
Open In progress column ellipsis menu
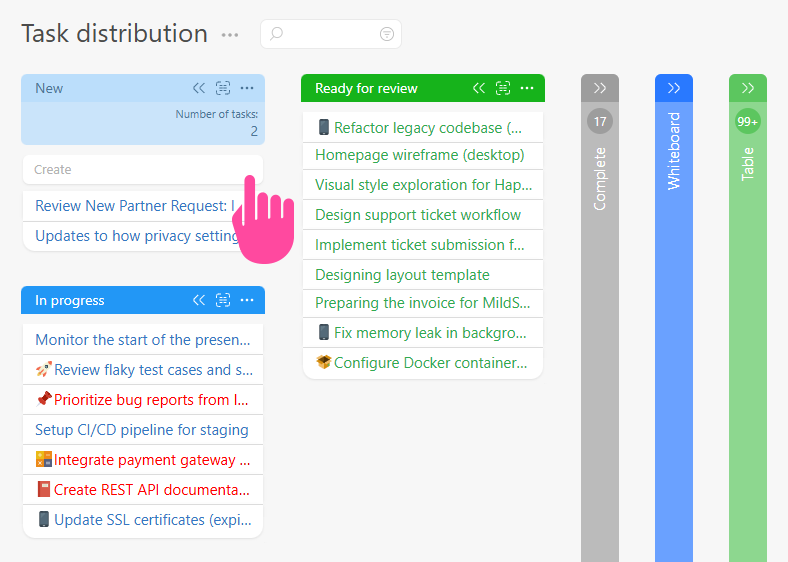click(x=247, y=300)
